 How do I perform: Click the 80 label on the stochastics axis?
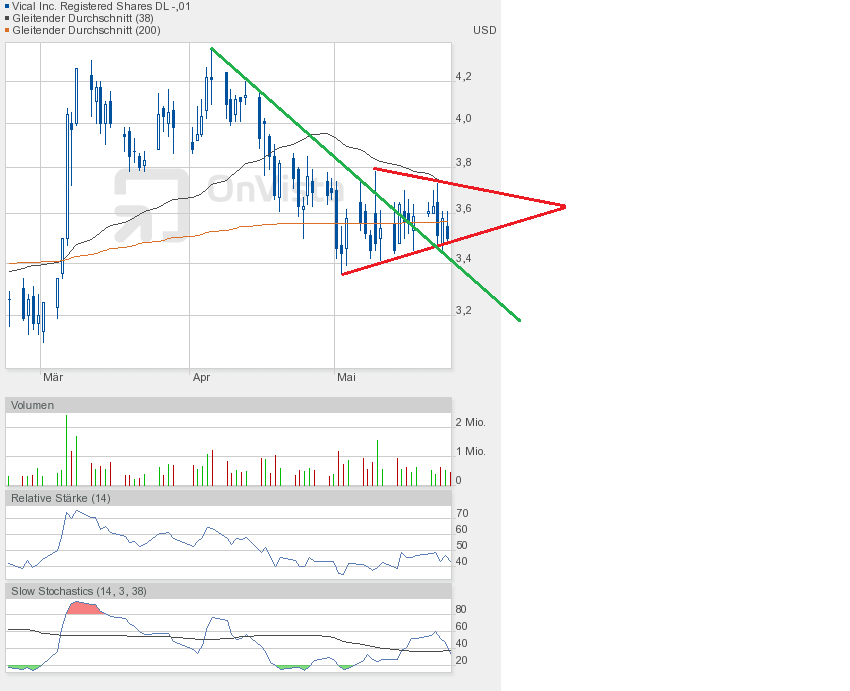[461, 609]
